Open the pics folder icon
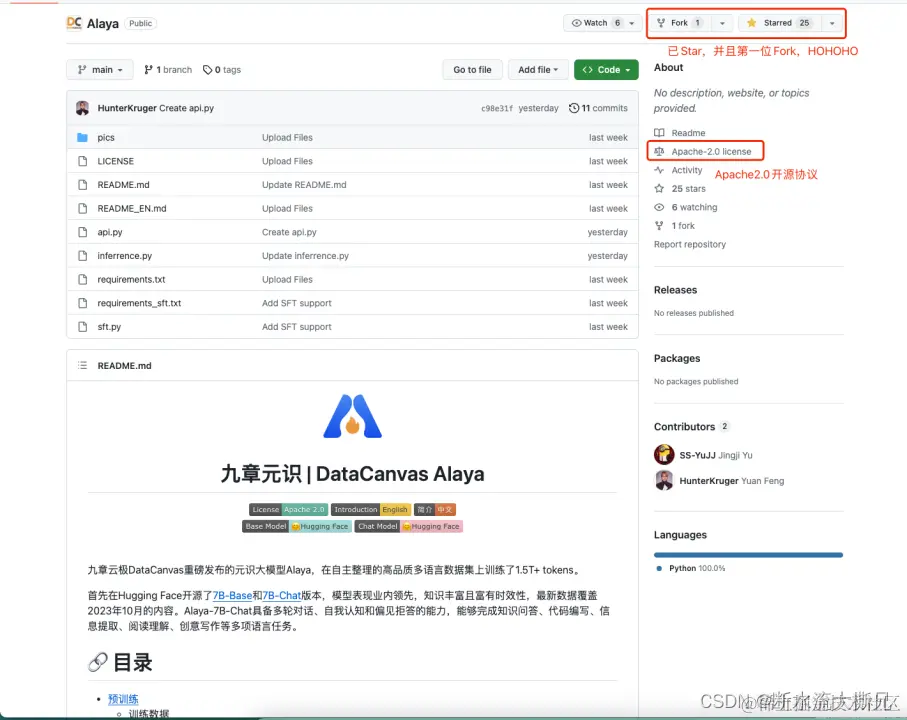The width and height of the screenshot is (907, 720). pos(85,137)
